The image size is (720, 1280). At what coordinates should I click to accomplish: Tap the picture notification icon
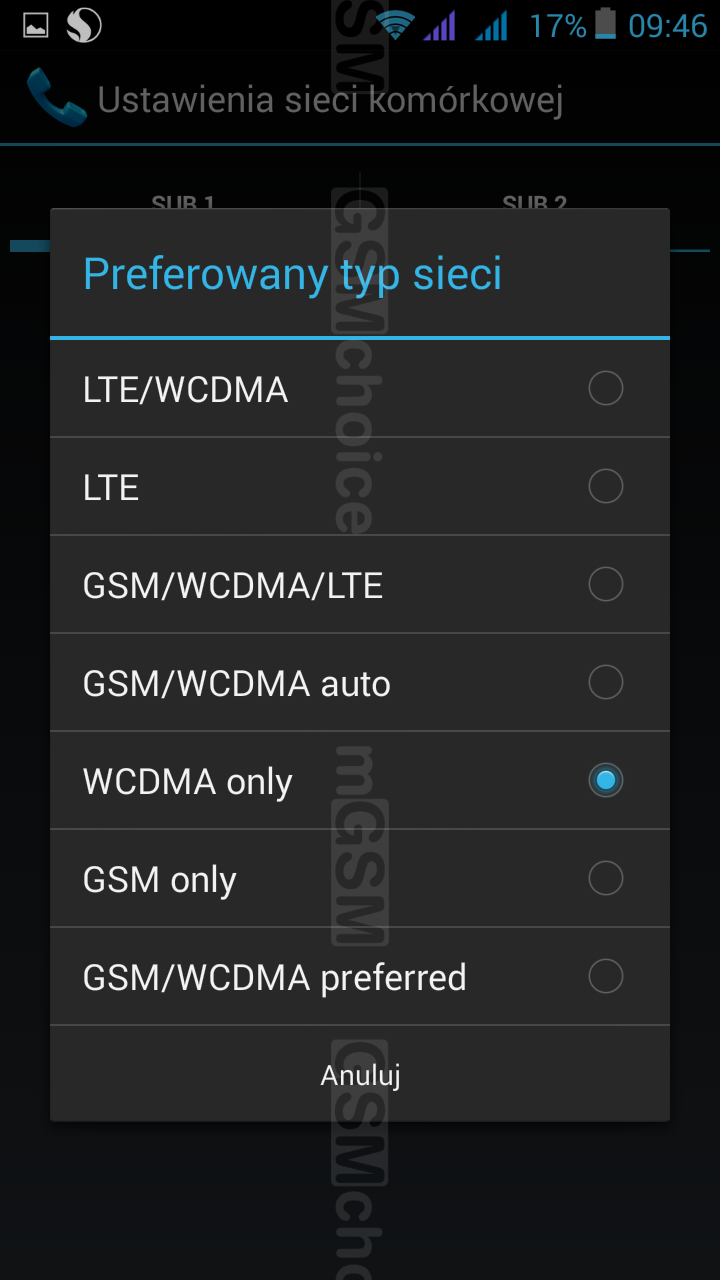point(36,26)
